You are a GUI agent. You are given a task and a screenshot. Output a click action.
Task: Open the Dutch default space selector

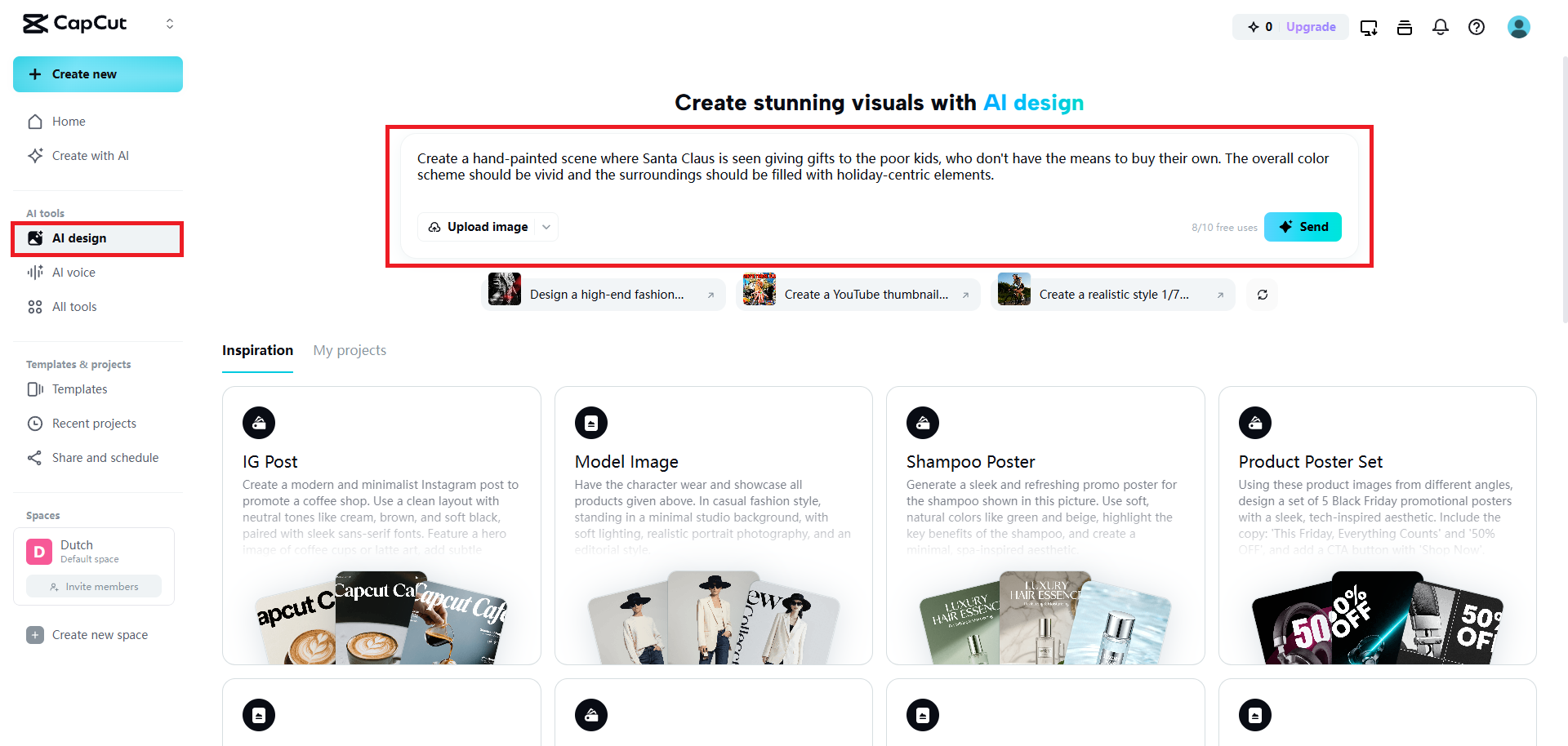click(94, 551)
